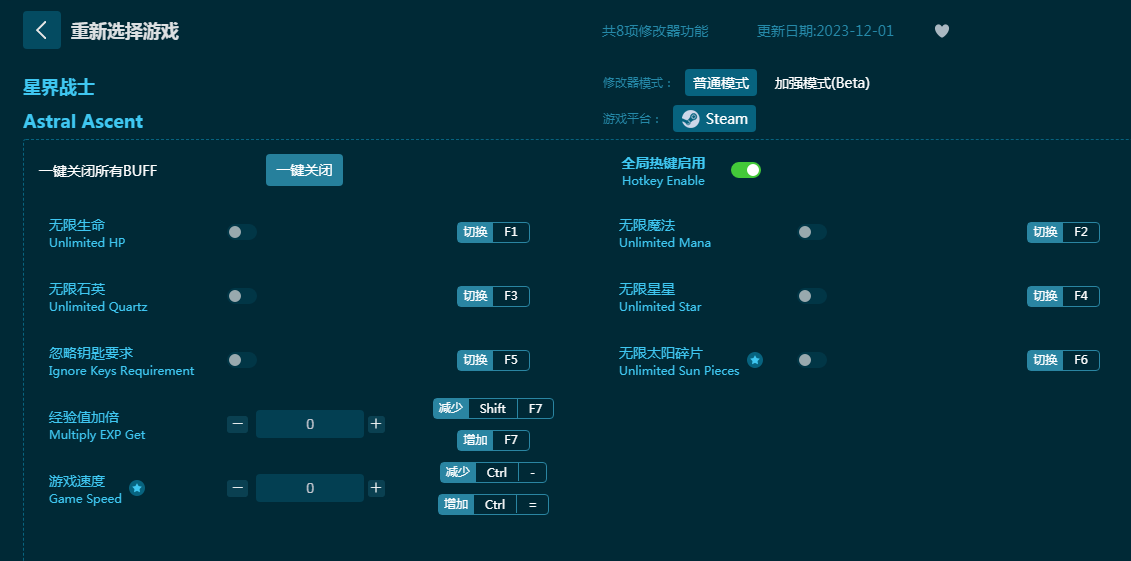Switch to 加强模式(Beta) mode
The height and width of the screenshot is (561, 1131).
point(822,83)
